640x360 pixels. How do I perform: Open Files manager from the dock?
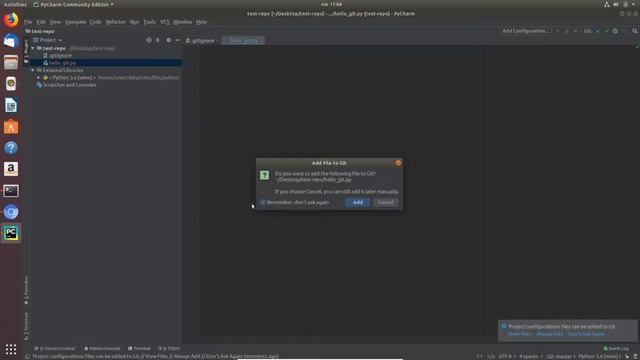click(x=11, y=62)
